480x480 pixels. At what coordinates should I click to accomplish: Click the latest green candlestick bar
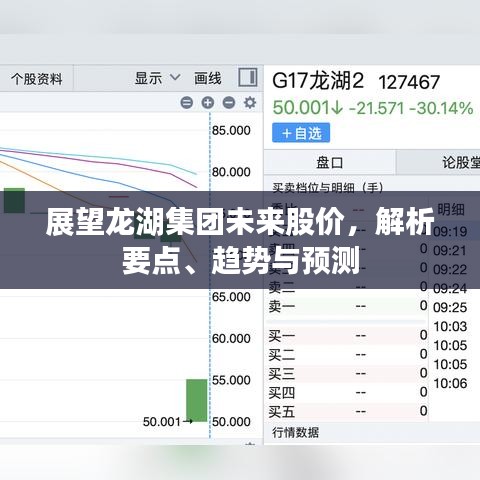coord(196,400)
